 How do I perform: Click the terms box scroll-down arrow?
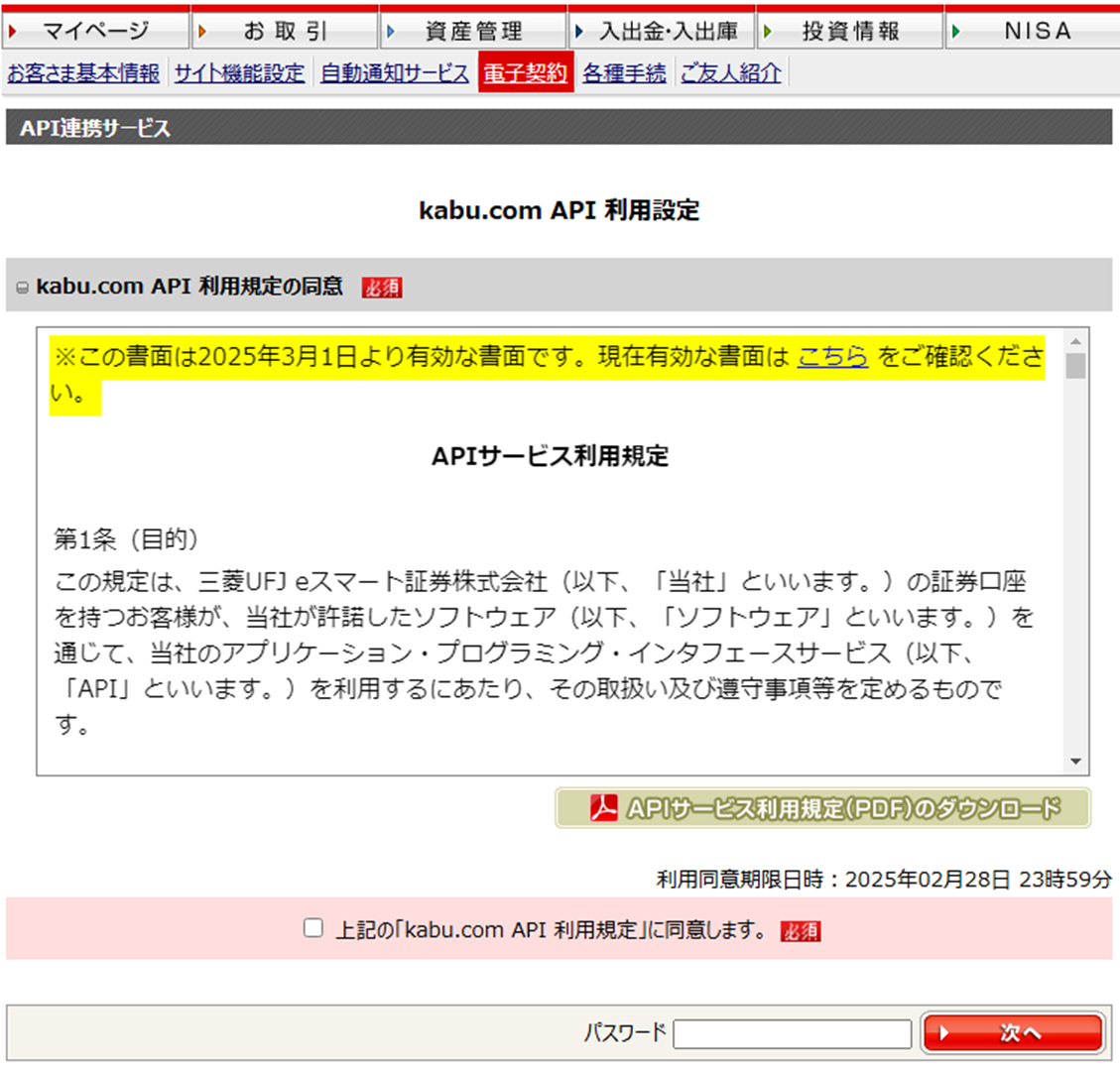(x=1075, y=762)
